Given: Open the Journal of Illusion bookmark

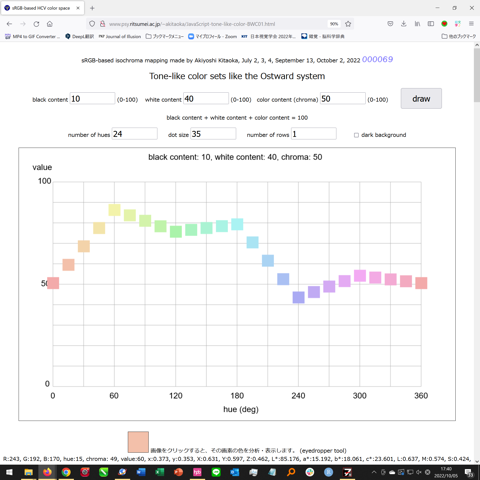Looking at the screenshot, I should click(120, 36).
